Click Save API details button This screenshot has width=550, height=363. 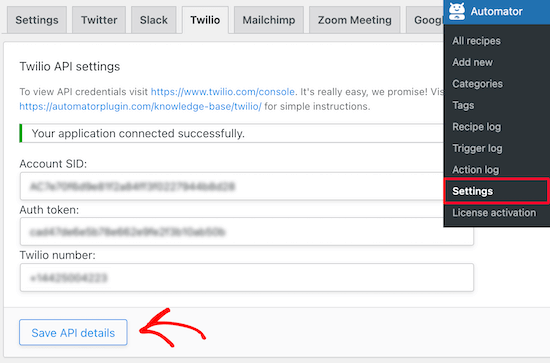pyautogui.click(x=73, y=332)
